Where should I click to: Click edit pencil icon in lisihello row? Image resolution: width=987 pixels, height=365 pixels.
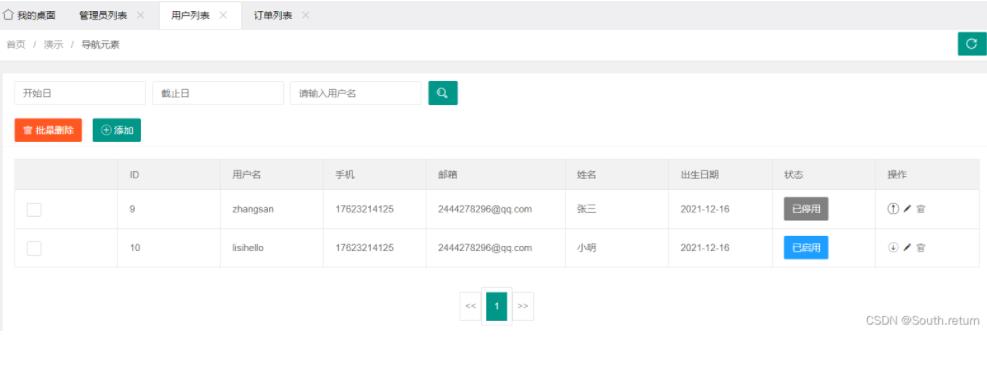[907, 248]
